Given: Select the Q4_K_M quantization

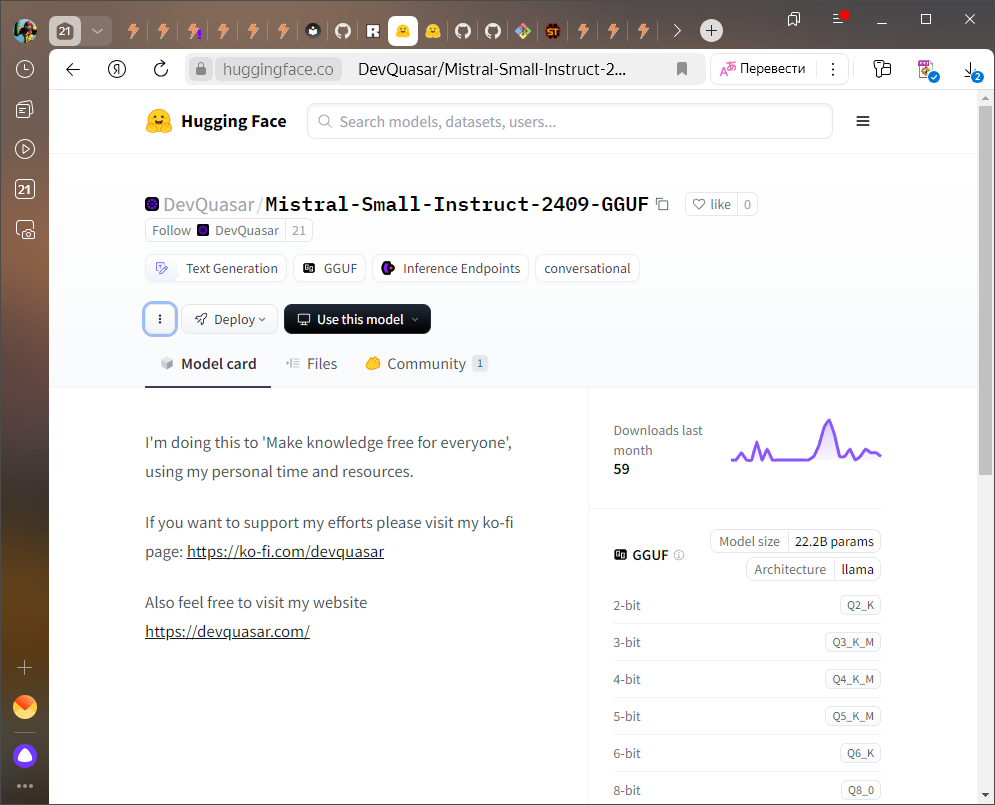Looking at the screenshot, I should point(853,679).
